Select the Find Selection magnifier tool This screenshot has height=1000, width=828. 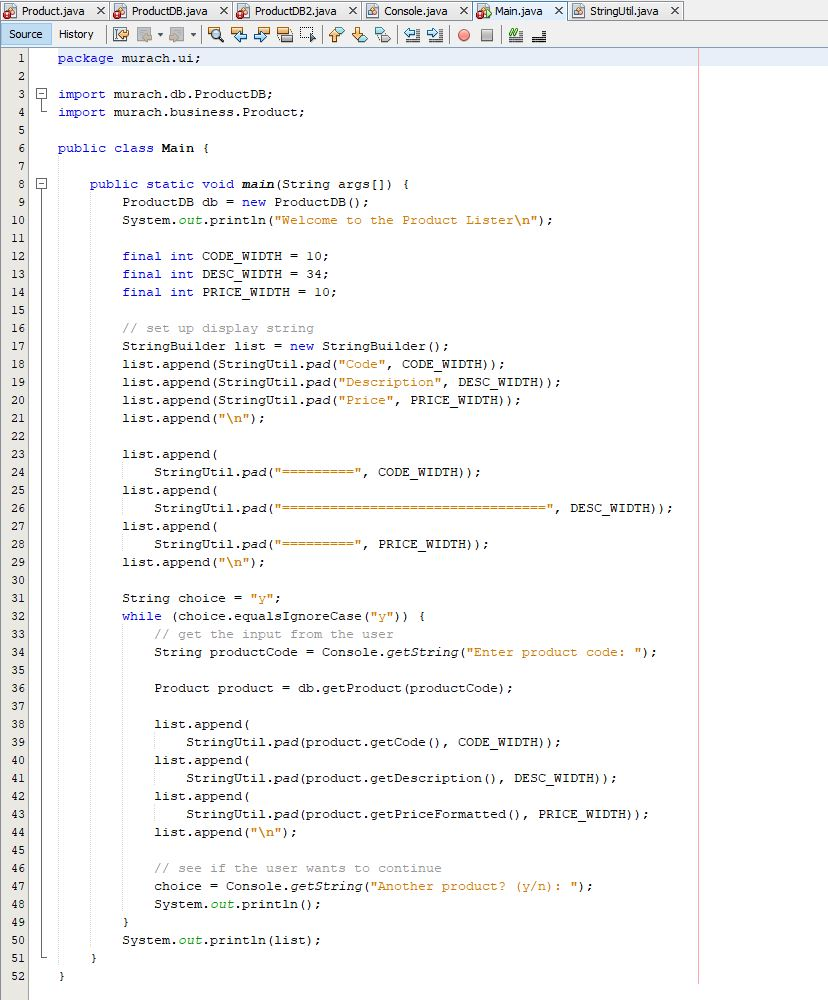coord(214,34)
